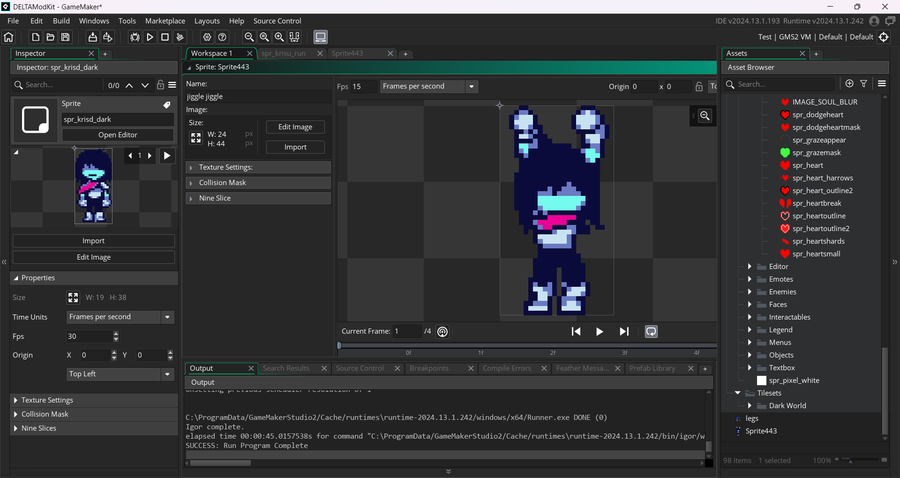Save project with the floppy disk icon
Viewport: 900px width, 478px height.
65,37
